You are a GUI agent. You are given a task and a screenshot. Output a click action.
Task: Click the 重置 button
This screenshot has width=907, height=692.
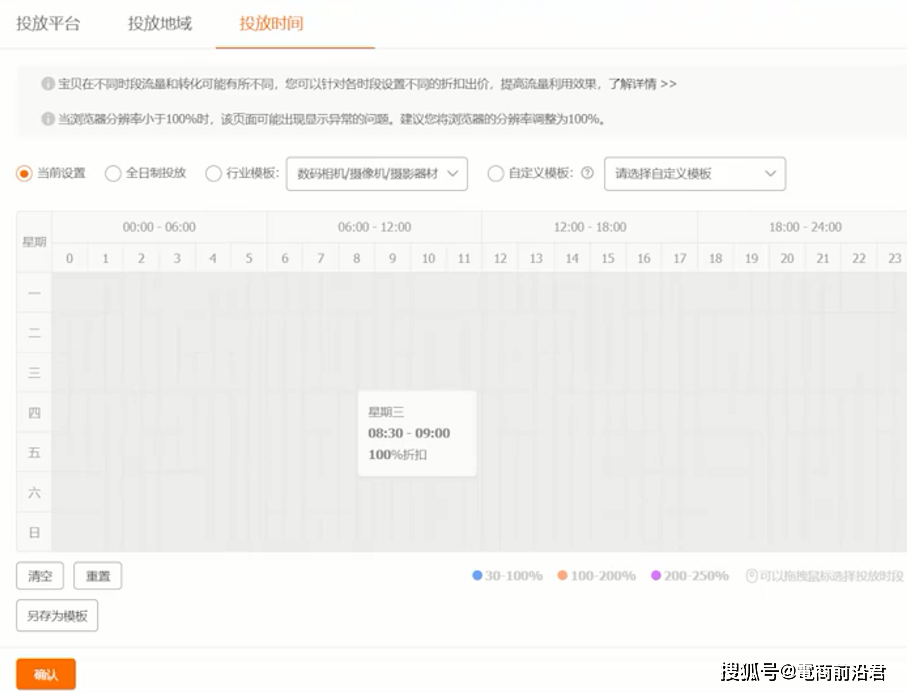click(98, 576)
